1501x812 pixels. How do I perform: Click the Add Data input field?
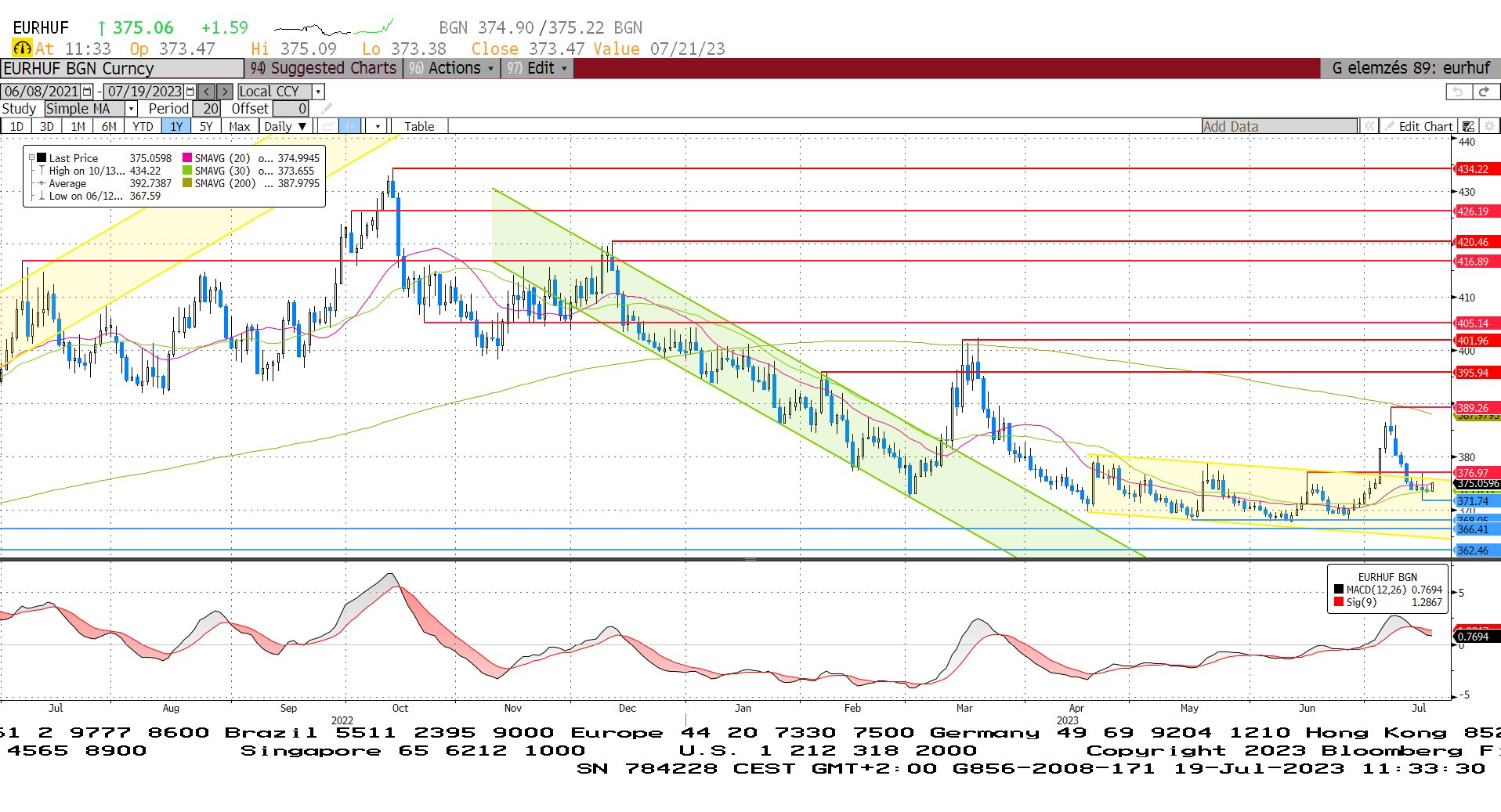1279,126
